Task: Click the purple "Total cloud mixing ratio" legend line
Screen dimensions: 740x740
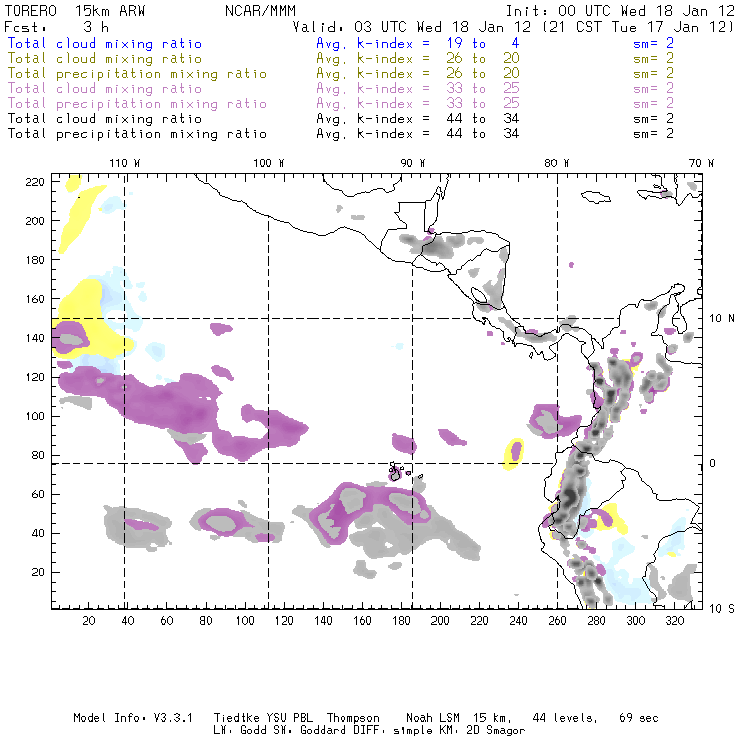Action: 105,89
